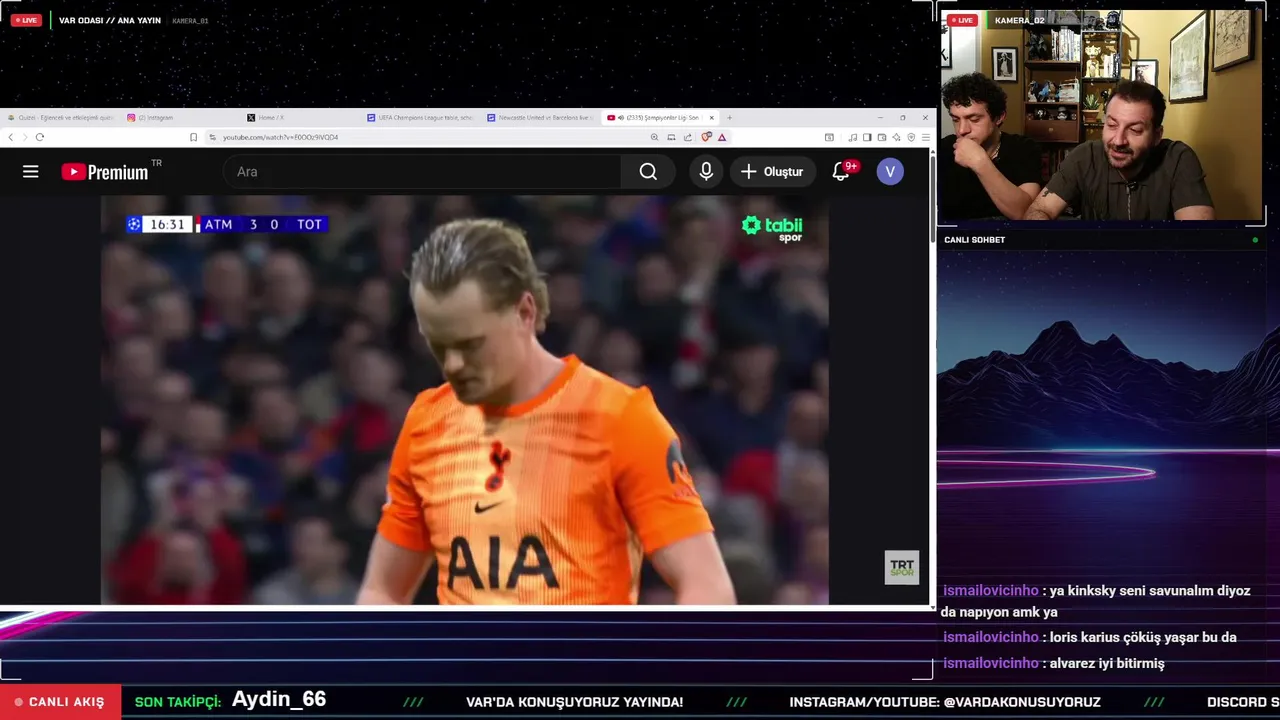The width and height of the screenshot is (1280, 720).
Task: Bookmark the page using the bookmark icon
Action: tap(194, 137)
